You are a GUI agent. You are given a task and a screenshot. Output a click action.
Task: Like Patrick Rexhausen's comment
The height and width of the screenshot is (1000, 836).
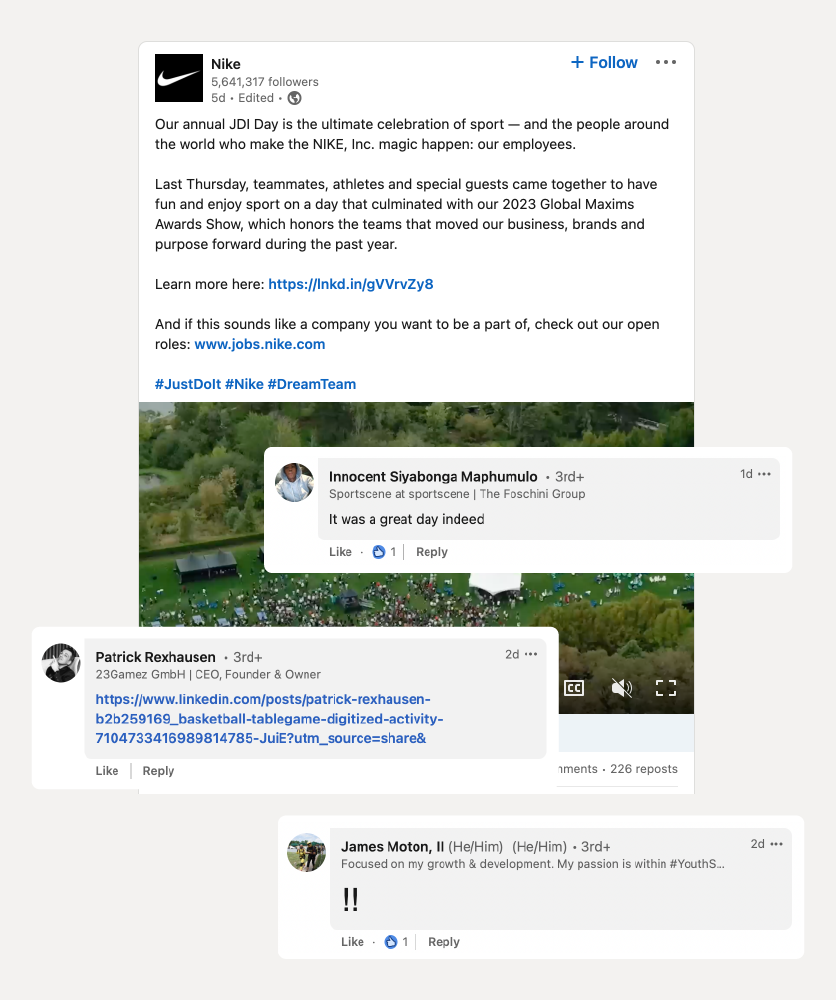click(x=107, y=771)
